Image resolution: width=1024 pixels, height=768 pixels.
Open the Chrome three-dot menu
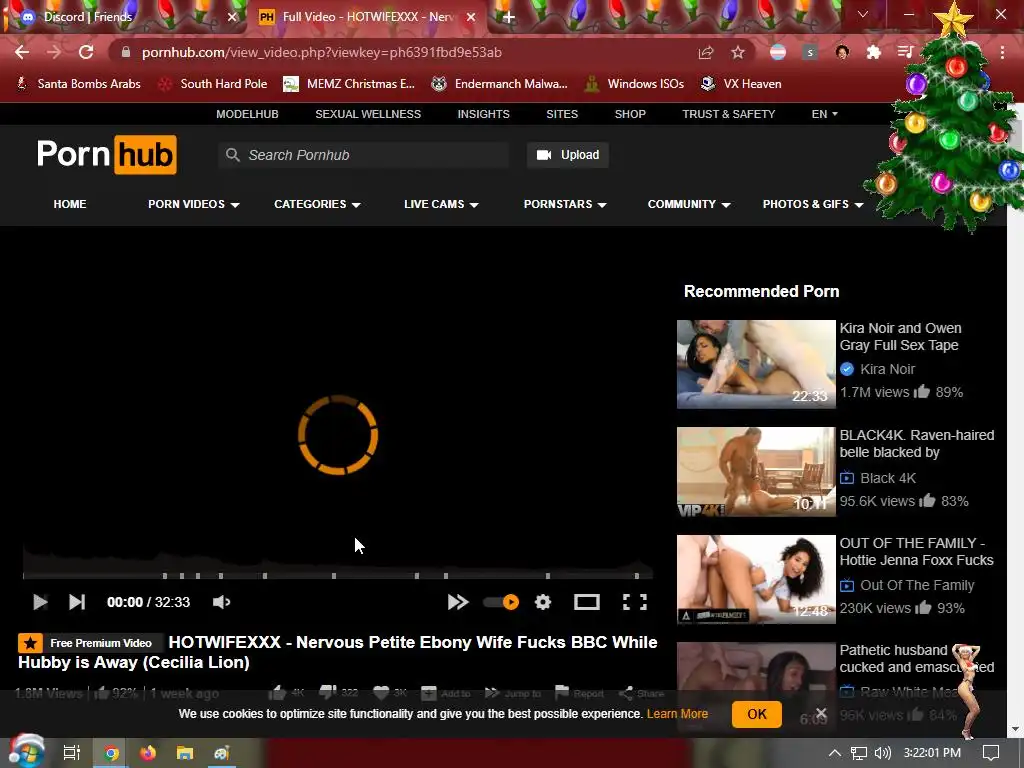[1002, 52]
